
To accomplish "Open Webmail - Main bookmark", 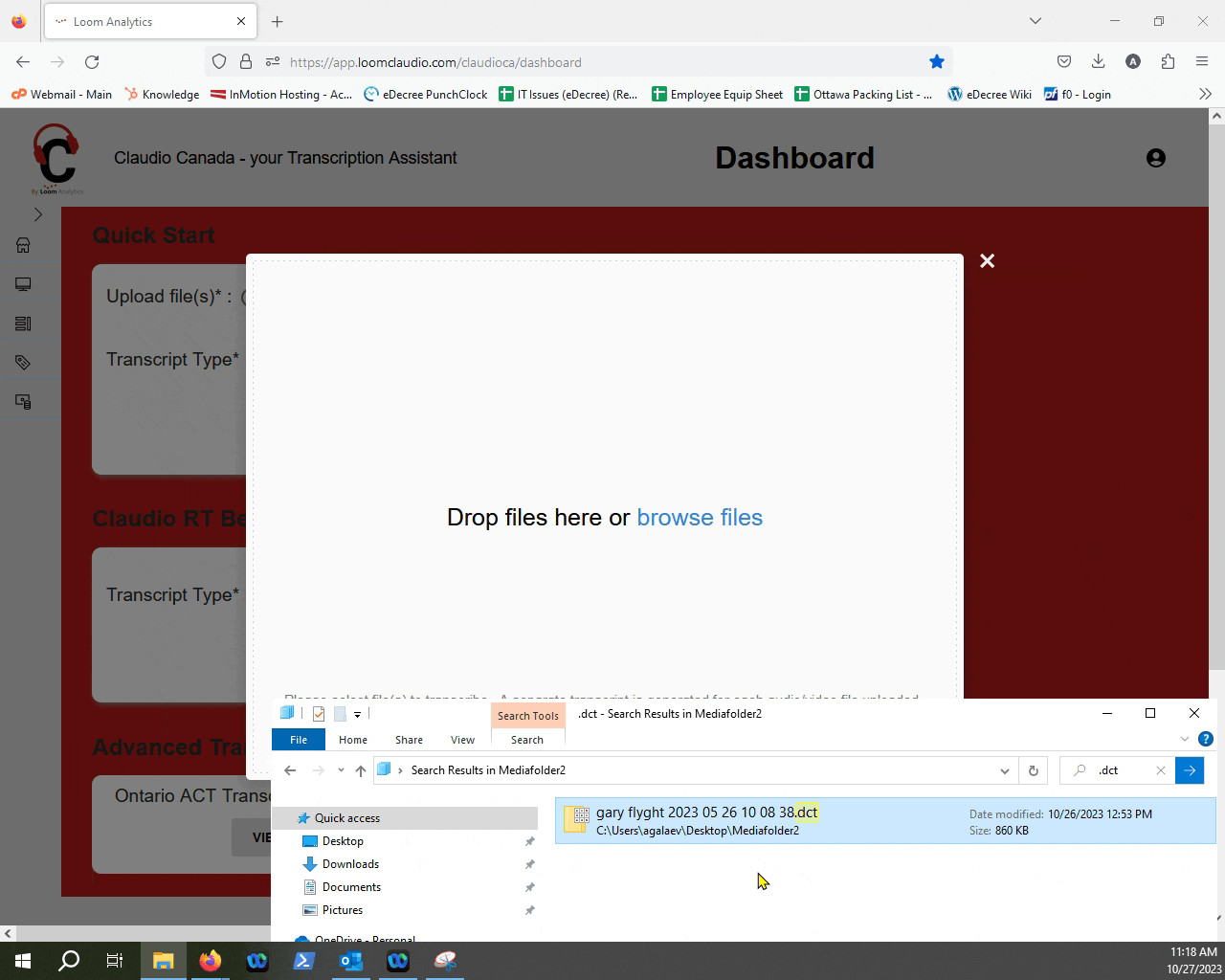I will point(61,95).
